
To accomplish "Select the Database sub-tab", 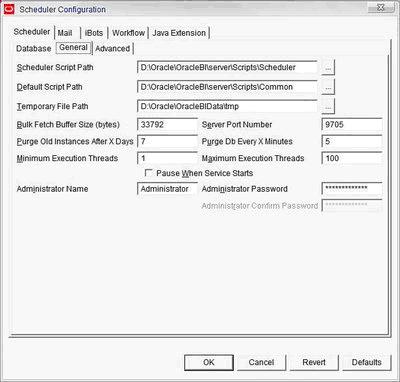I will (34, 48).
